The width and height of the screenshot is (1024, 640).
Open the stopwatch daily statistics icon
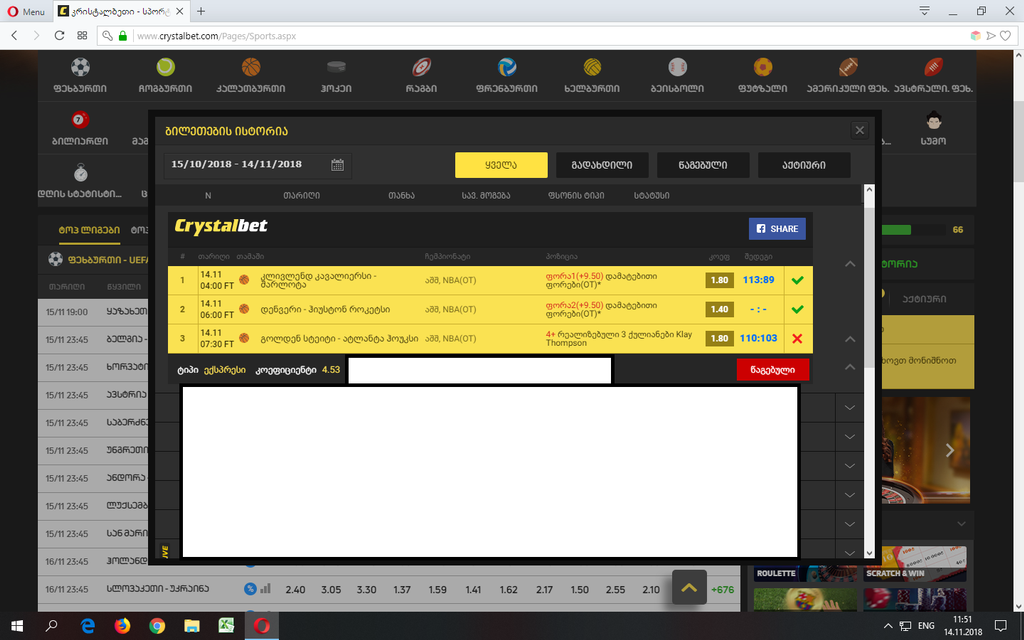pos(80,173)
